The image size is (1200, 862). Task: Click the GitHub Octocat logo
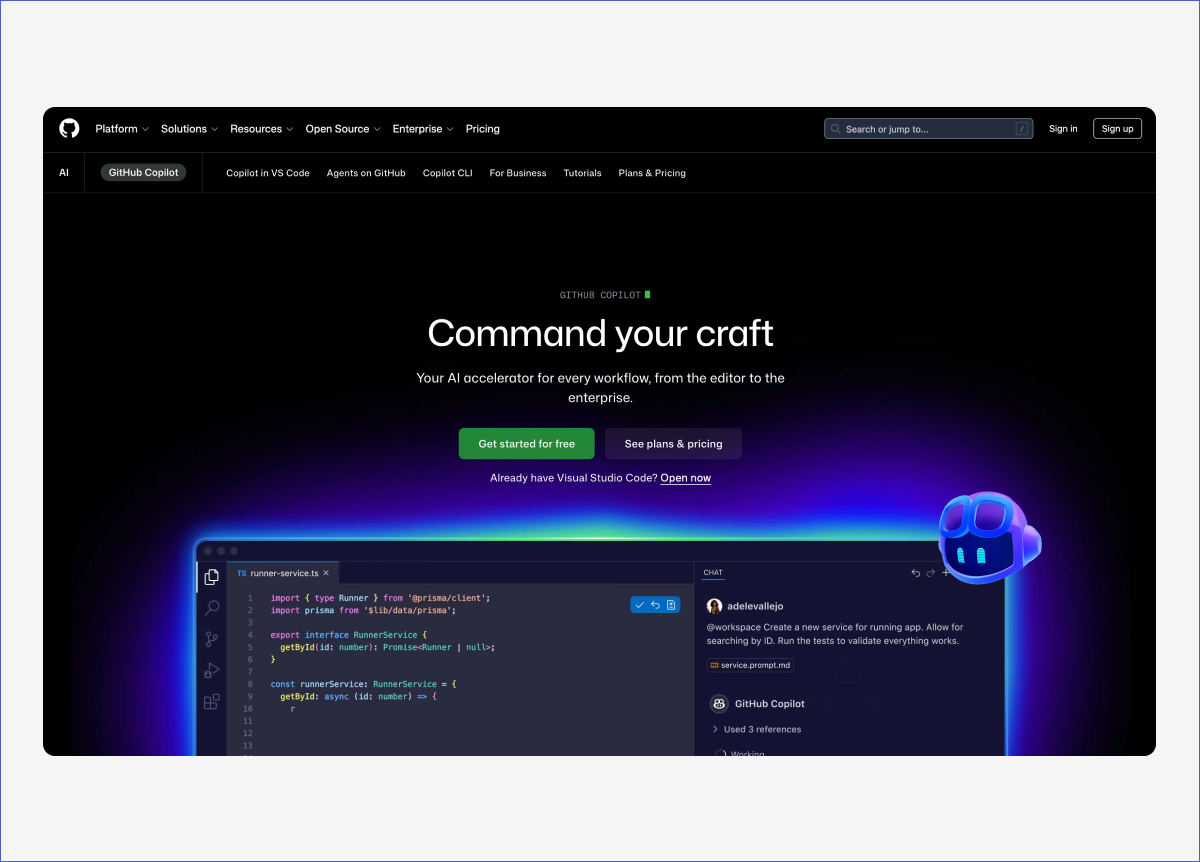69,128
